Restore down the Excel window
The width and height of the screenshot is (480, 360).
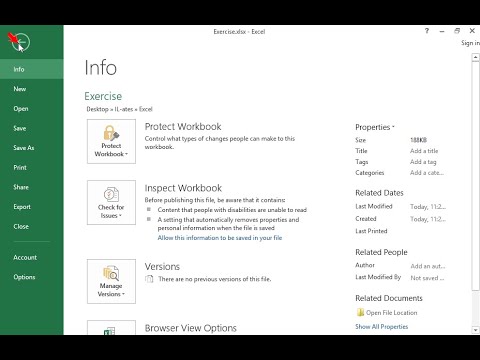coord(457,31)
